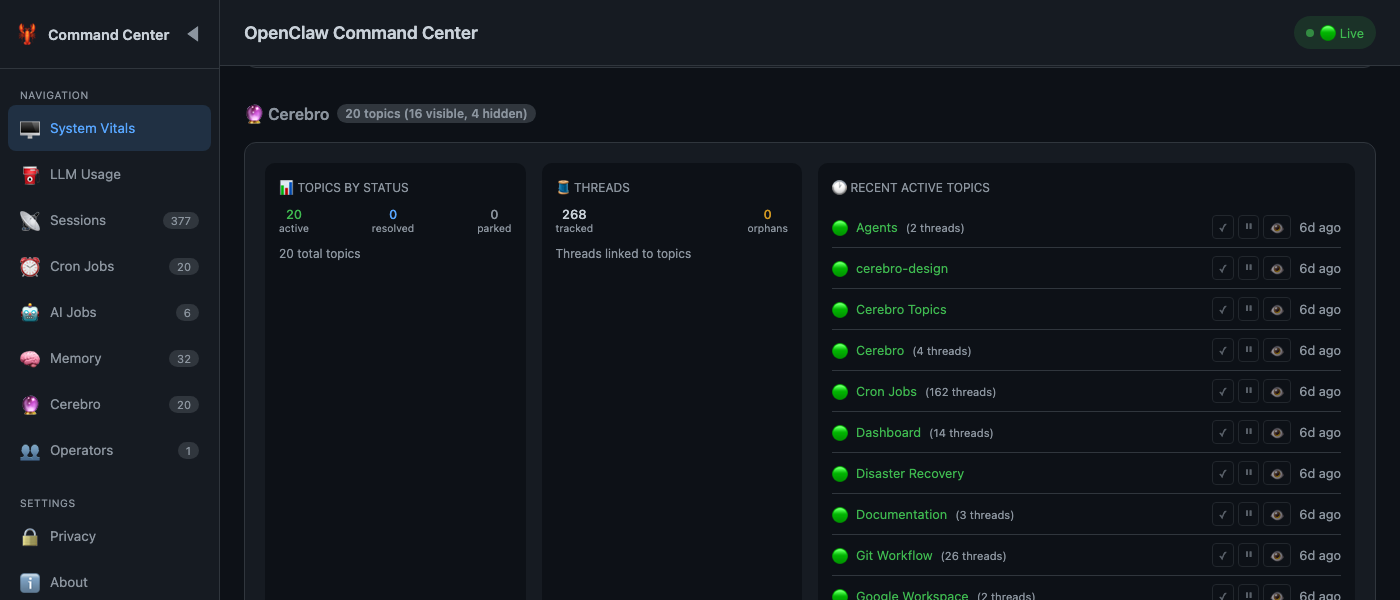
Task: Hide the Cerebro Topics row via its eye icon
Action: click(x=1277, y=310)
